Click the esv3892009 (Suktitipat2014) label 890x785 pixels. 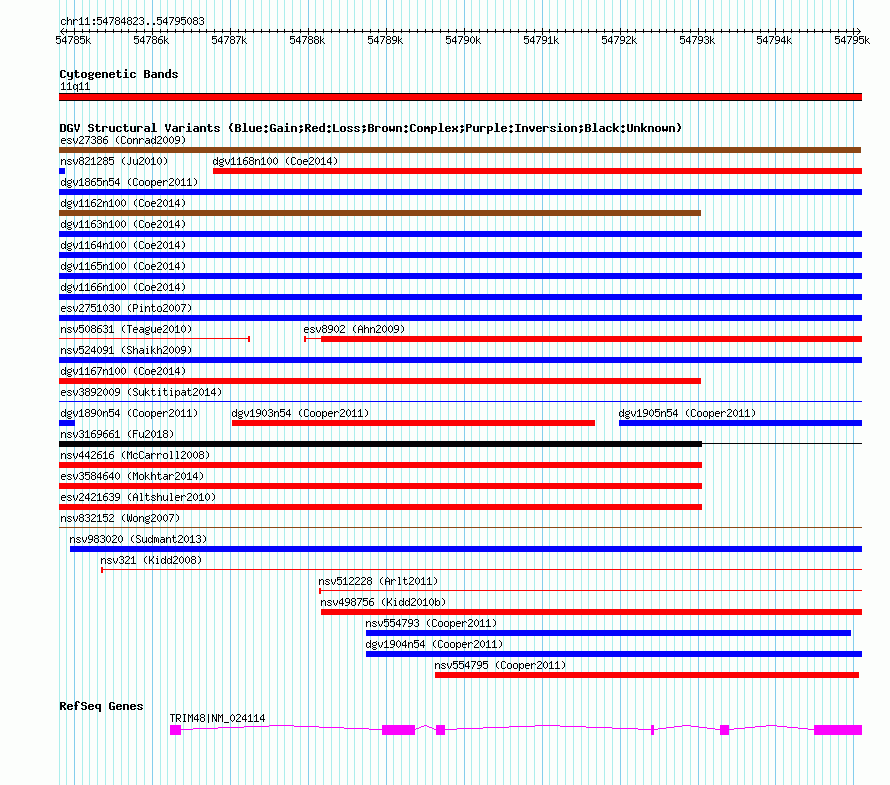click(141, 392)
